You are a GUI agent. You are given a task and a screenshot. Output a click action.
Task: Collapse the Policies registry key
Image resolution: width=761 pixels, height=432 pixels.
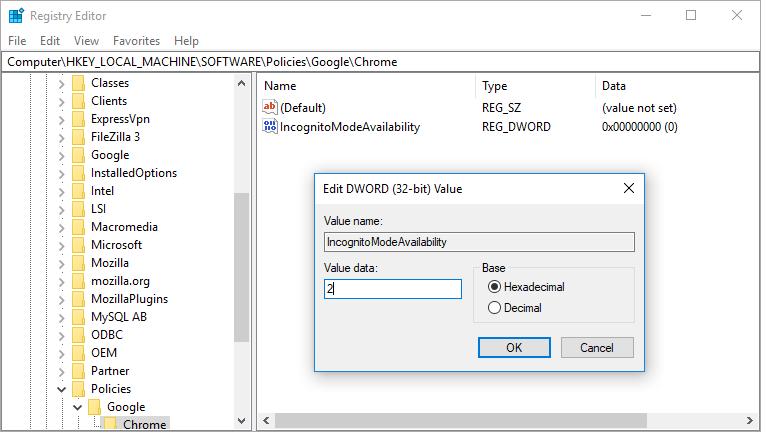(61, 389)
